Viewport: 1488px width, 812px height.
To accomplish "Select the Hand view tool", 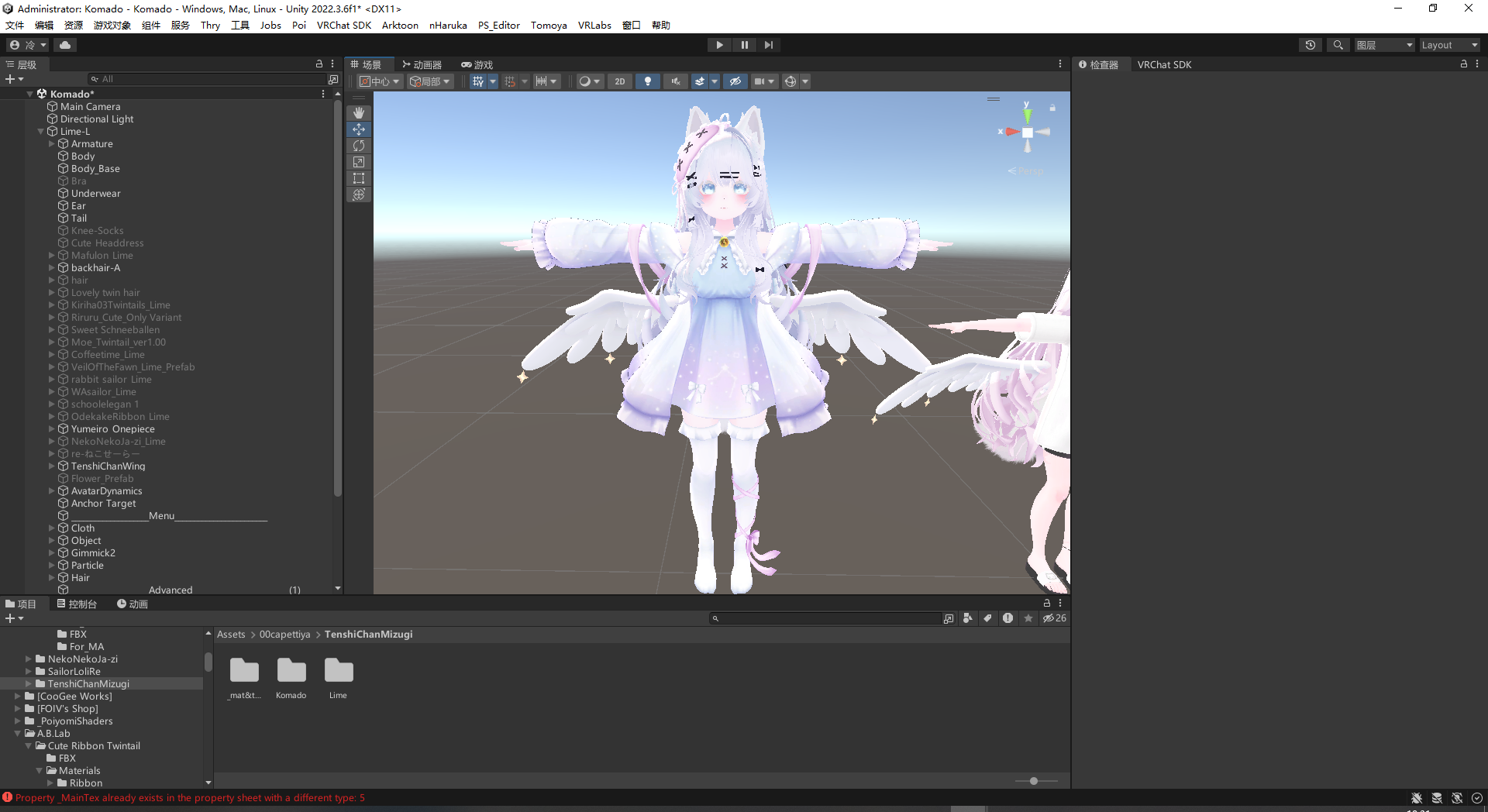I will [359, 113].
